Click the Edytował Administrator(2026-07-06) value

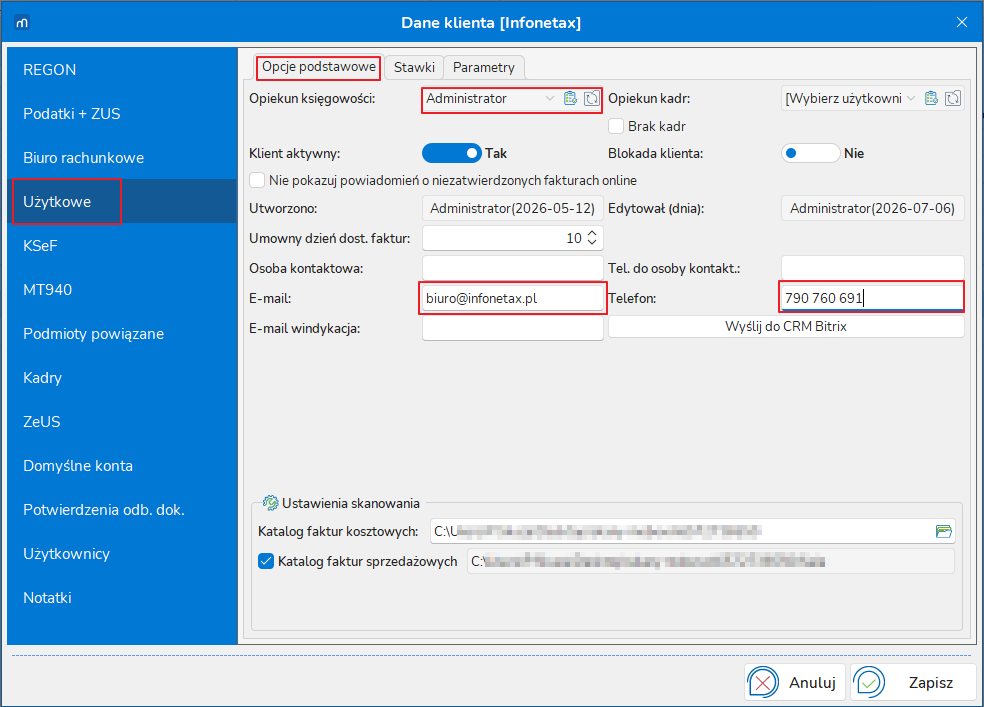[872, 208]
